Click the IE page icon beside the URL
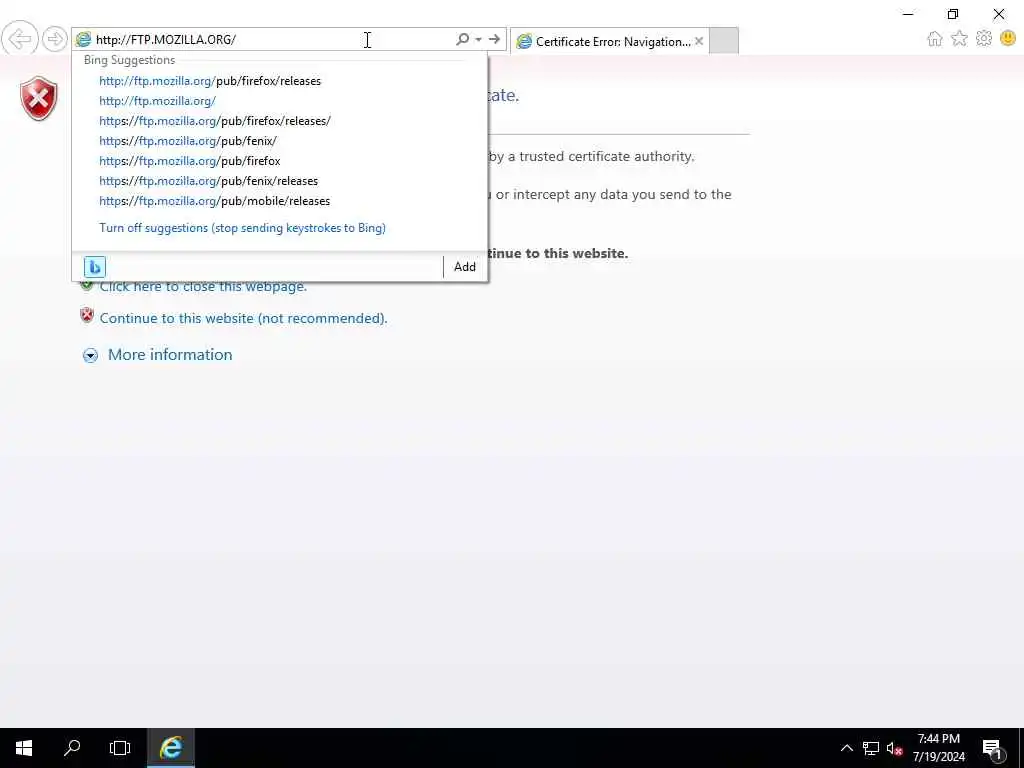This screenshot has width=1024, height=768. [83, 39]
